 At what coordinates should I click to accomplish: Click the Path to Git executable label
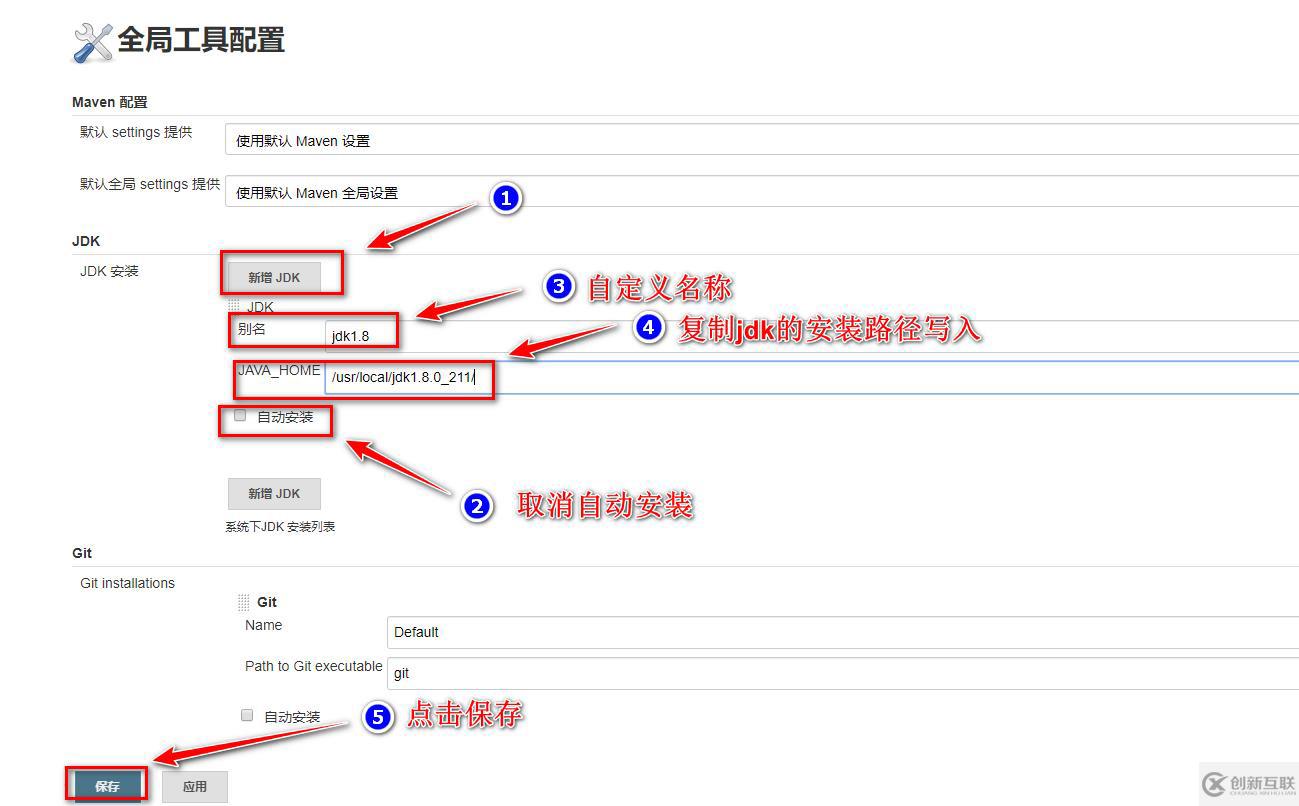313,666
